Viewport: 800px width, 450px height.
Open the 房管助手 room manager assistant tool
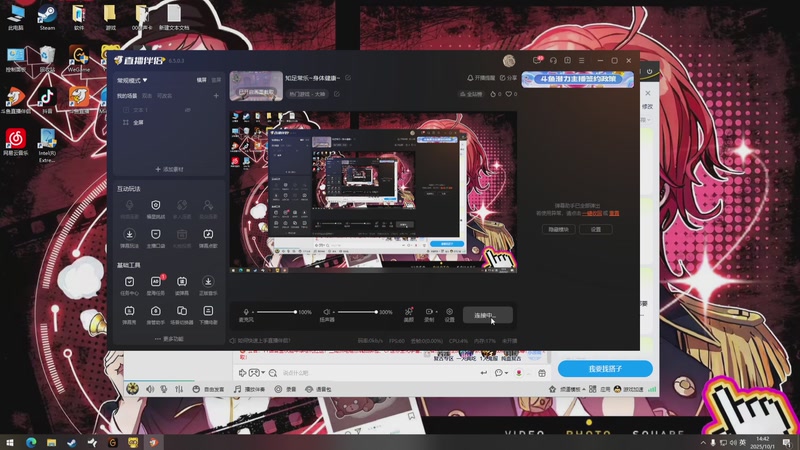coord(156,314)
